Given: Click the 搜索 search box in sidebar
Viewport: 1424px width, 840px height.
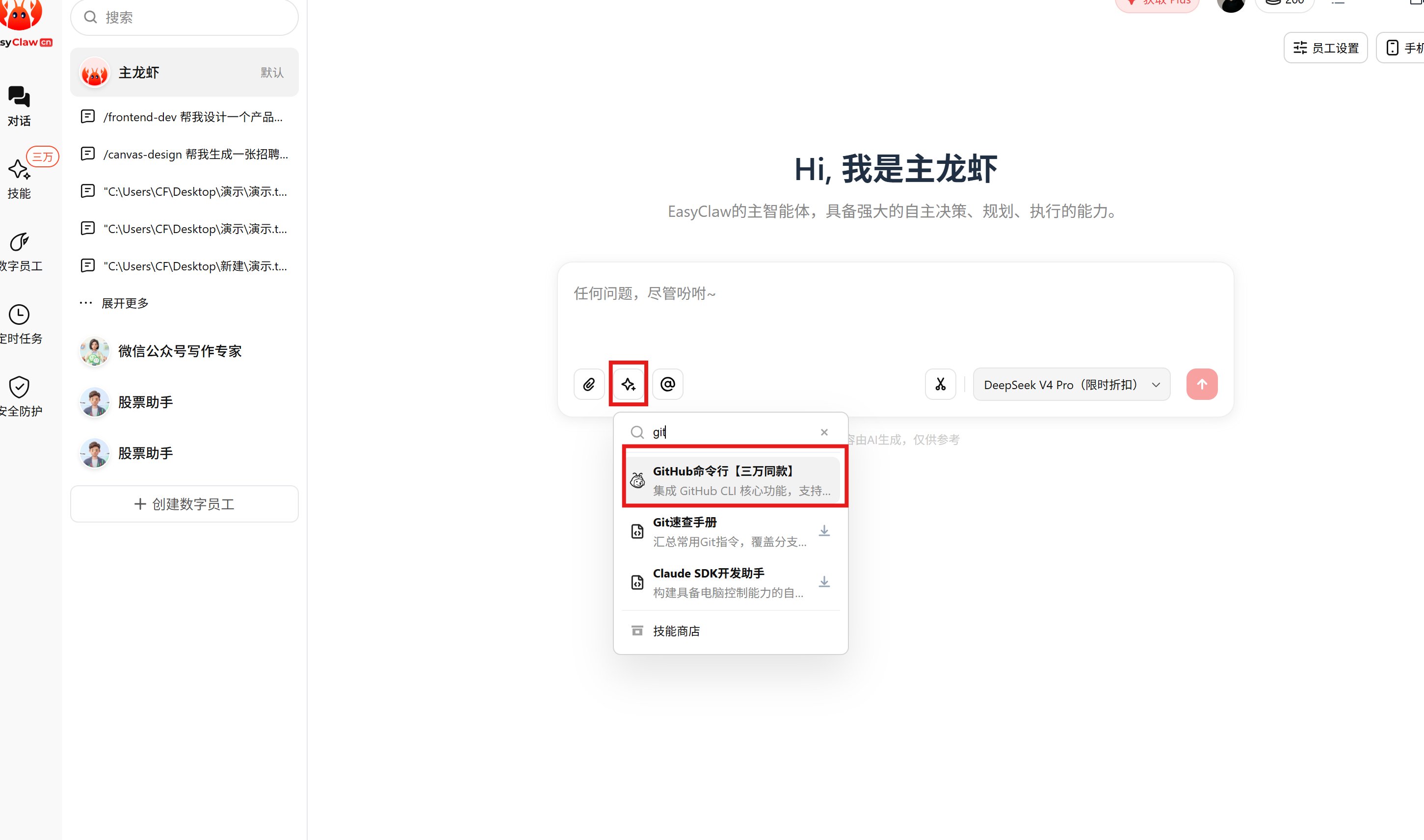Looking at the screenshot, I should point(184,17).
